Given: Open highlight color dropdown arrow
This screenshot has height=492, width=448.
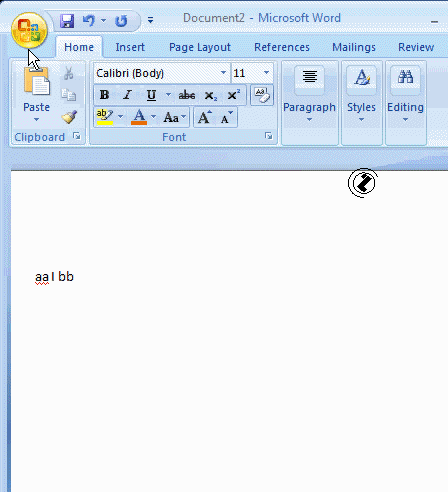Looking at the screenshot, I should click(120, 117).
